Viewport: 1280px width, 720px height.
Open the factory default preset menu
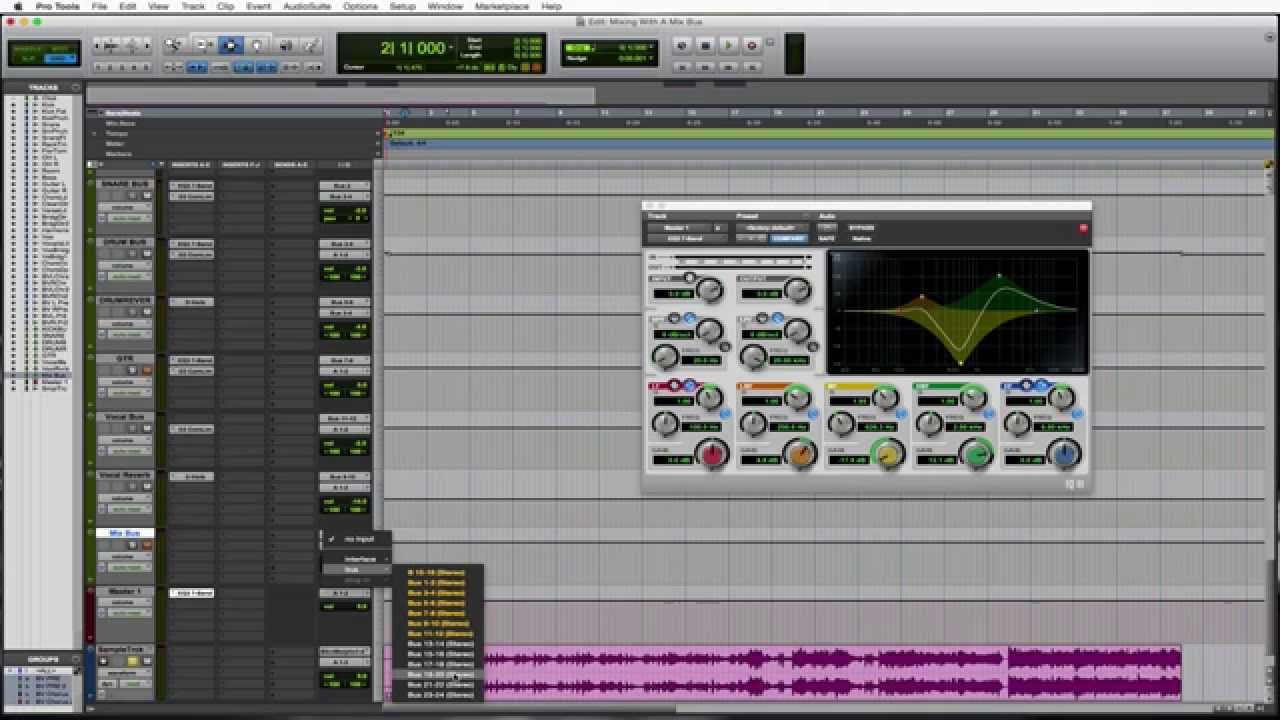click(x=772, y=227)
